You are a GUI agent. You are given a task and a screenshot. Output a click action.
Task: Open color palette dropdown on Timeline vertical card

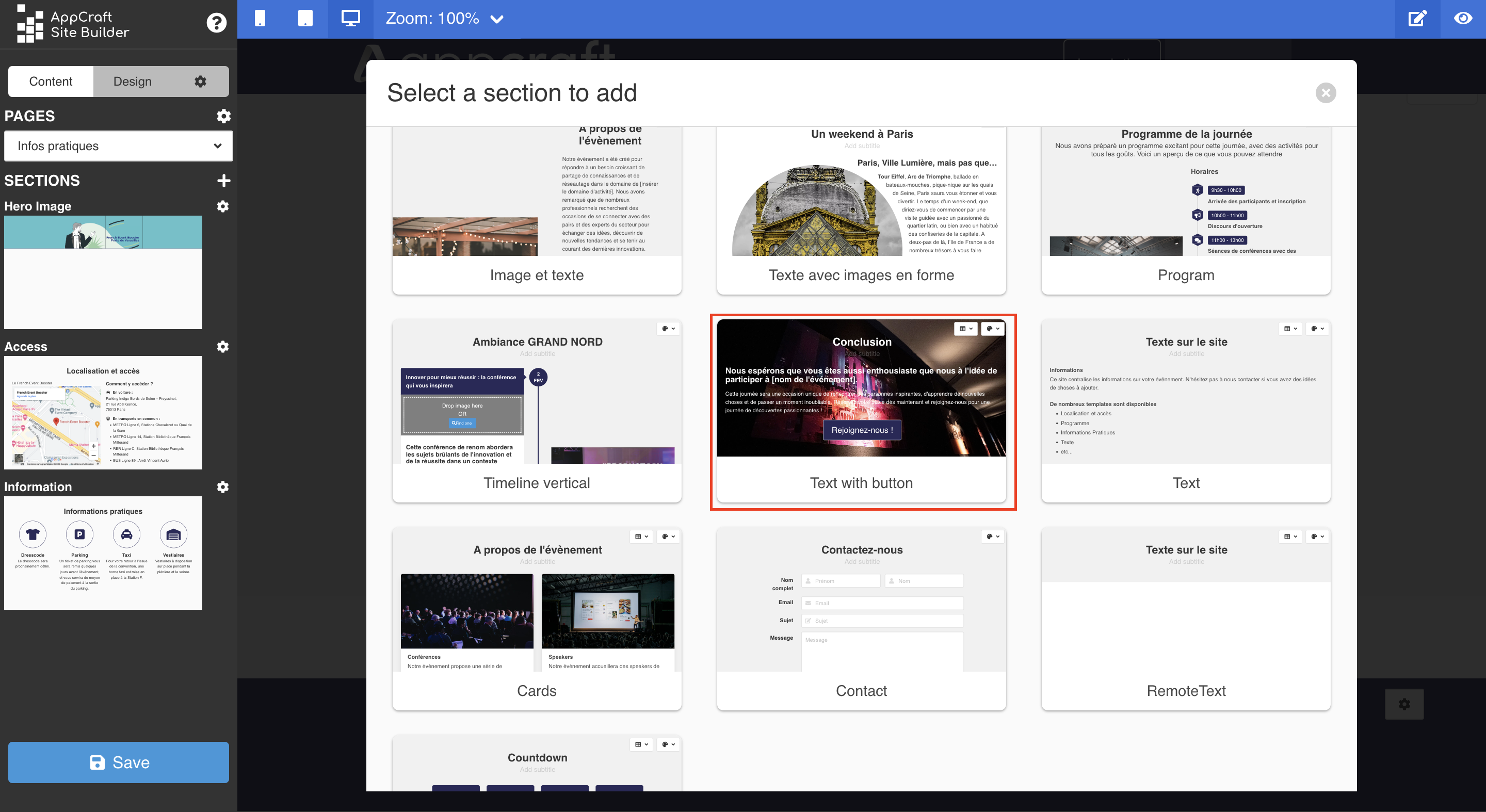coord(668,329)
